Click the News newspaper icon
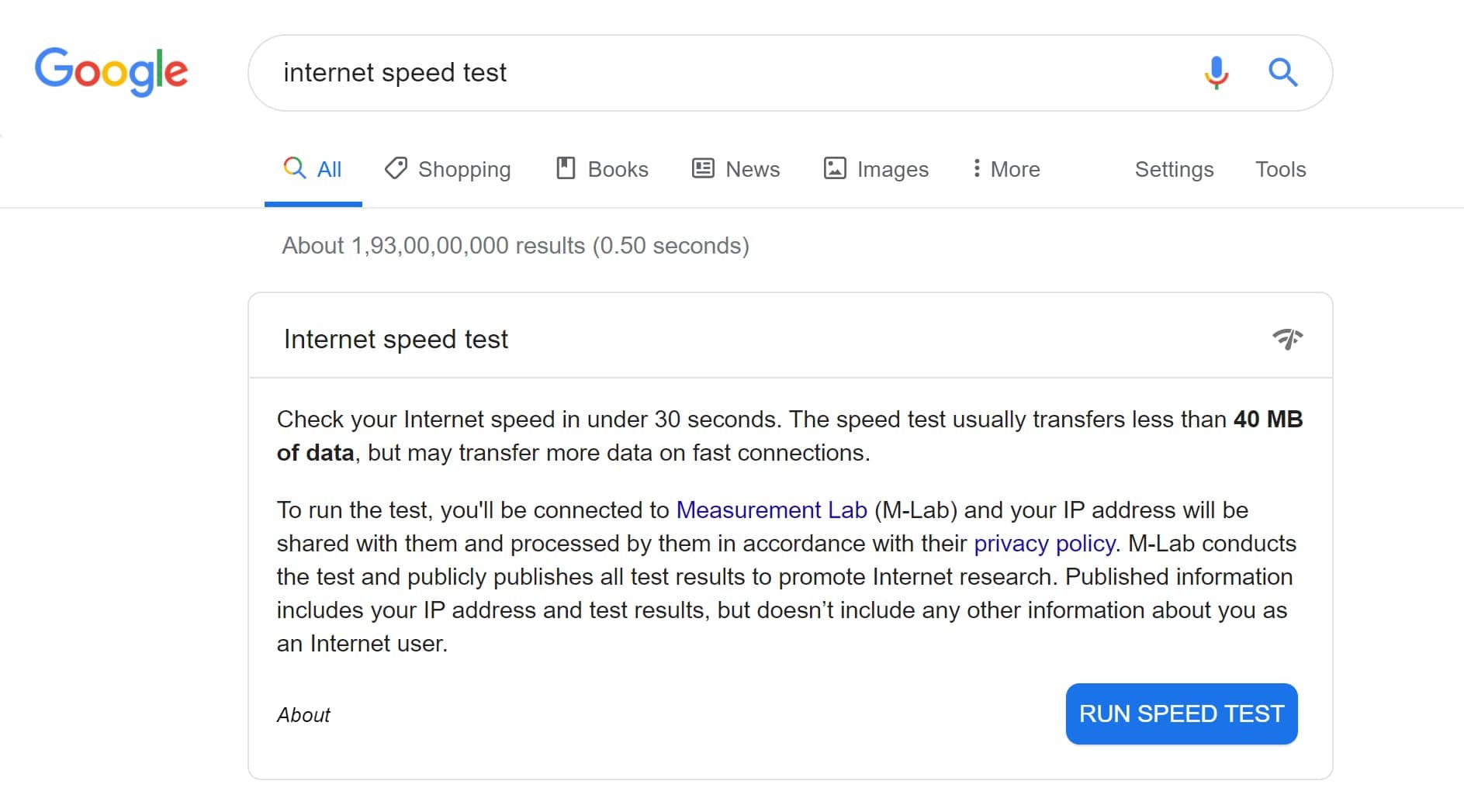1464x812 pixels. [703, 168]
